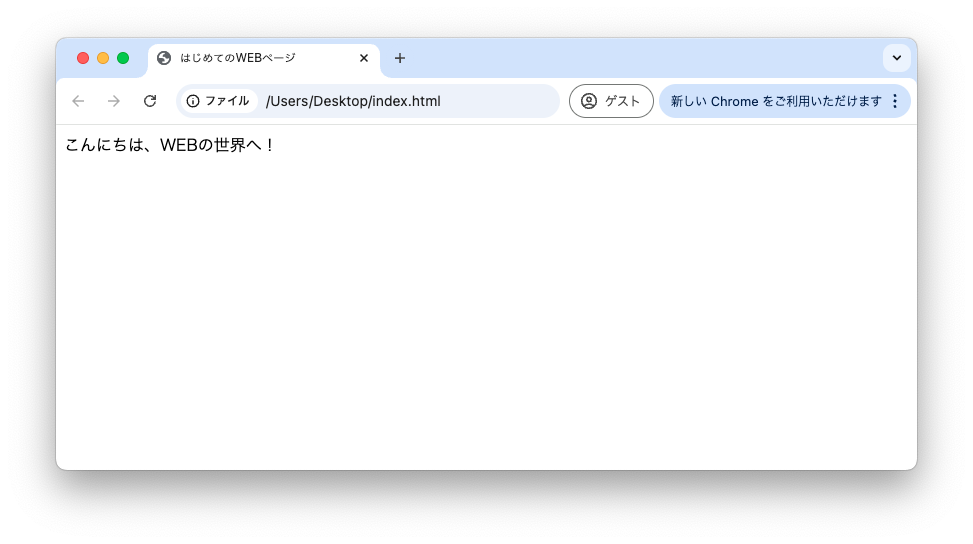Click the こんにちは、WEBの世界へ！ page text

168,145
